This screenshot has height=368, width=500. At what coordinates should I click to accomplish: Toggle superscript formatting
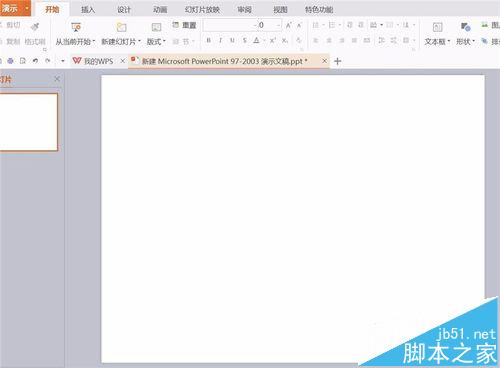coord(273,40)
